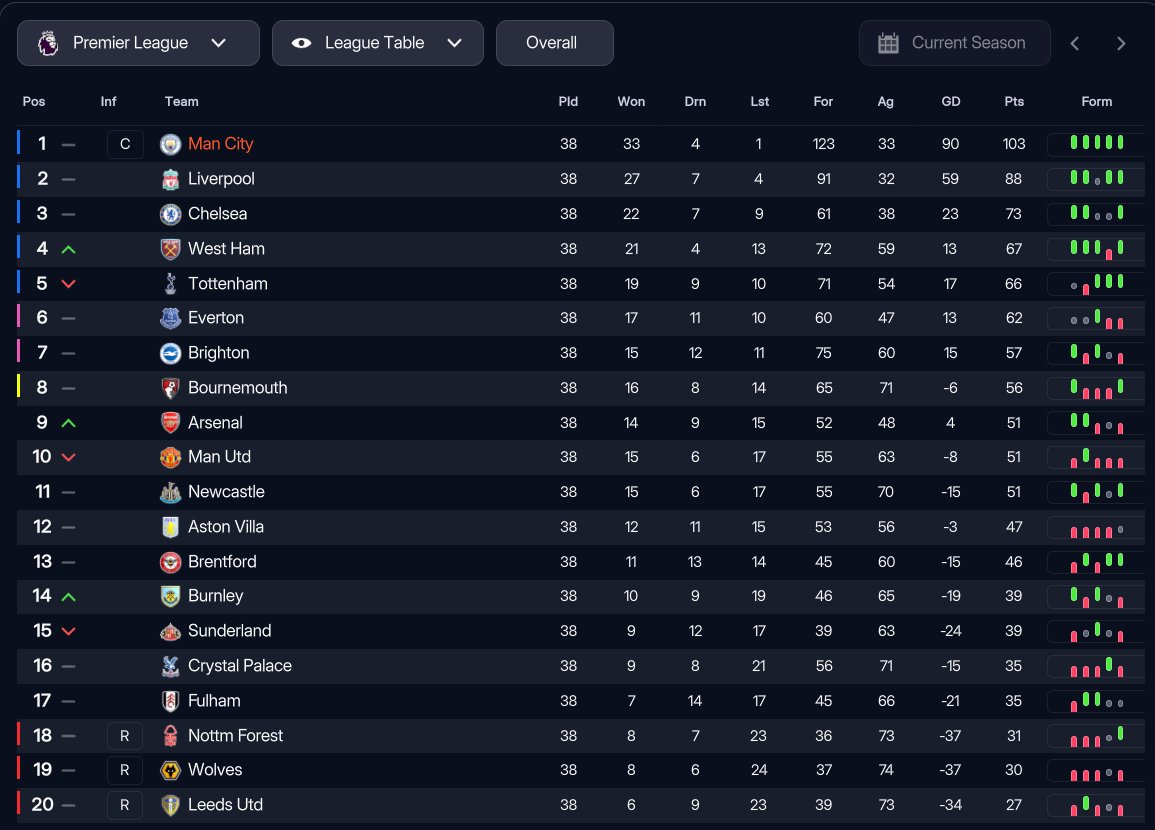This screenshot has width=1155, height=830.
Task: Click the Tottenham club badge
Action: pyautogui.click(x=170, y=284)
